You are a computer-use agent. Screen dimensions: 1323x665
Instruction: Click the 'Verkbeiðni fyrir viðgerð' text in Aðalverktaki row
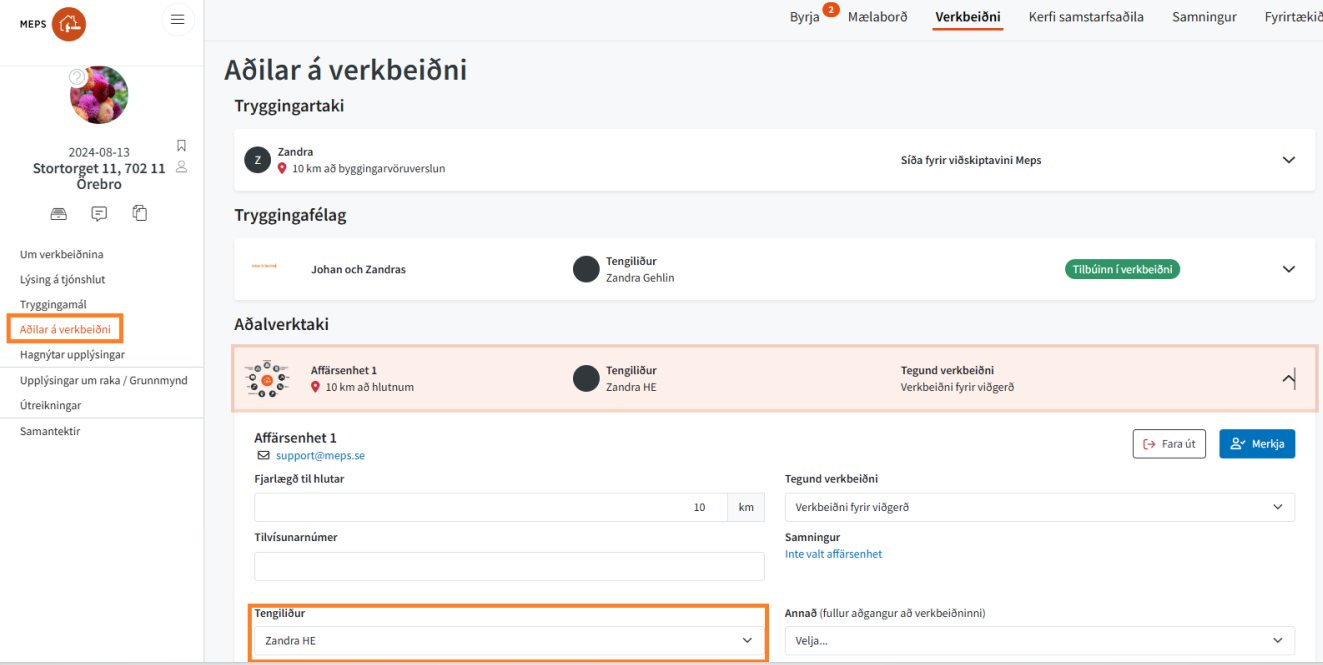[957, 387]
